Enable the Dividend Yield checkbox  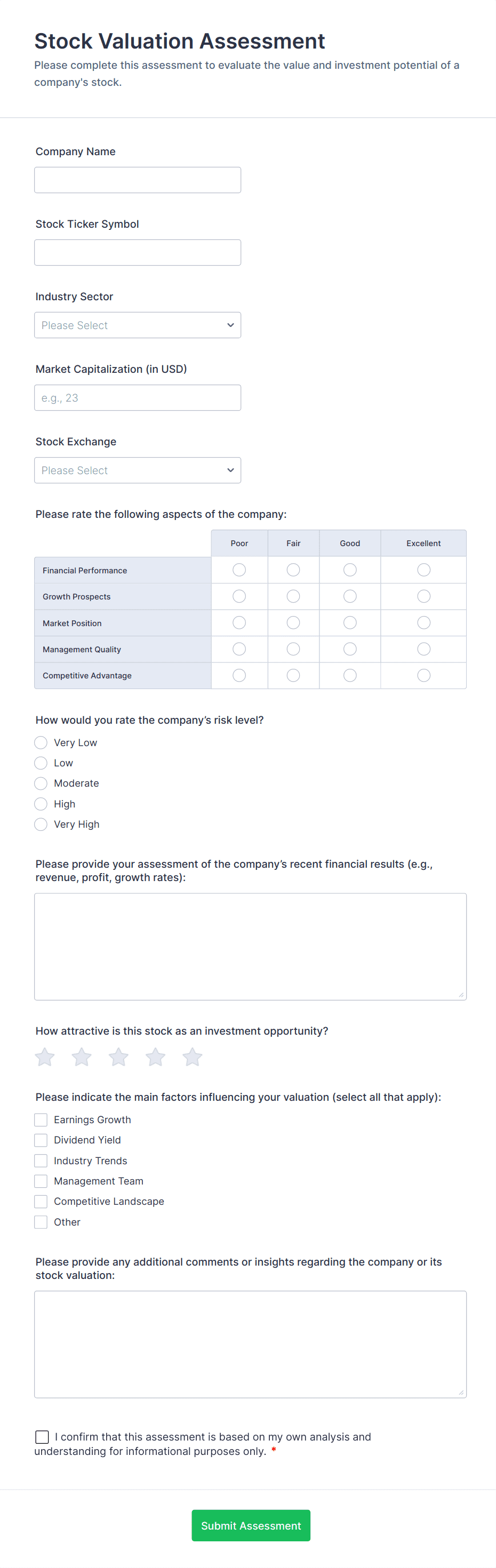click(x=40, y=1140)
